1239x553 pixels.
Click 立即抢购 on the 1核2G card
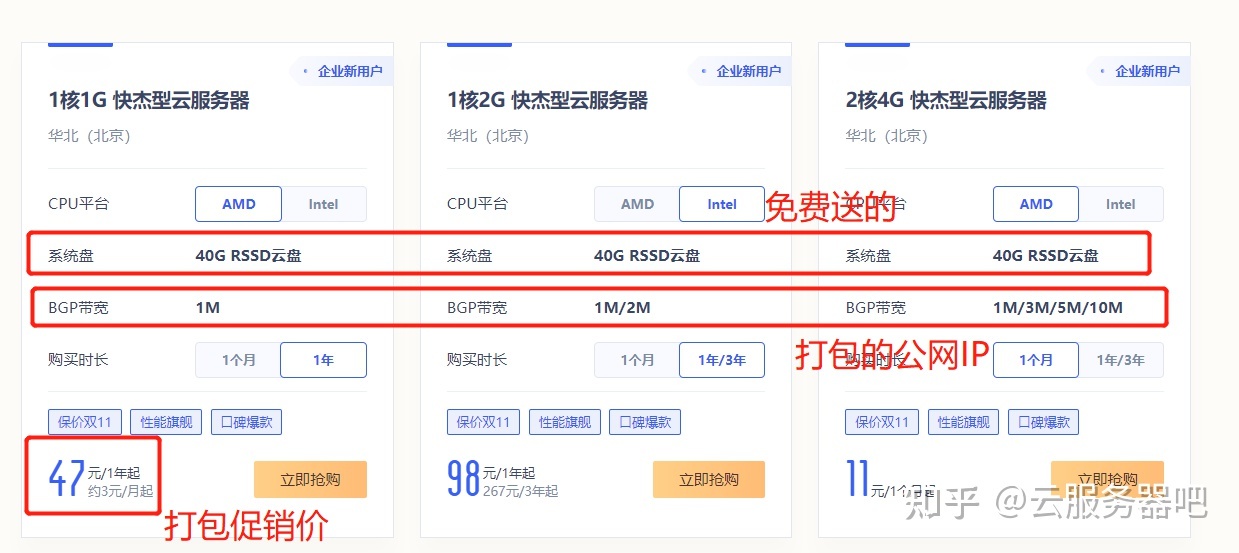click(x=709, y=479)
